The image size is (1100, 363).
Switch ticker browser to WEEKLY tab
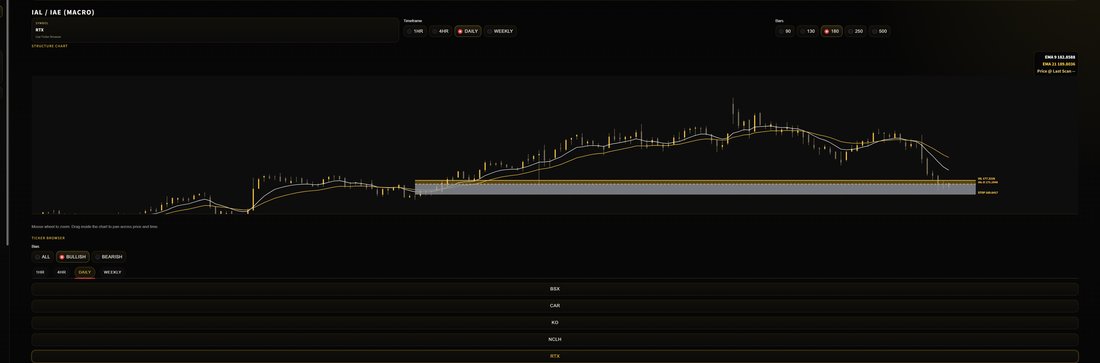pos(112,272)
